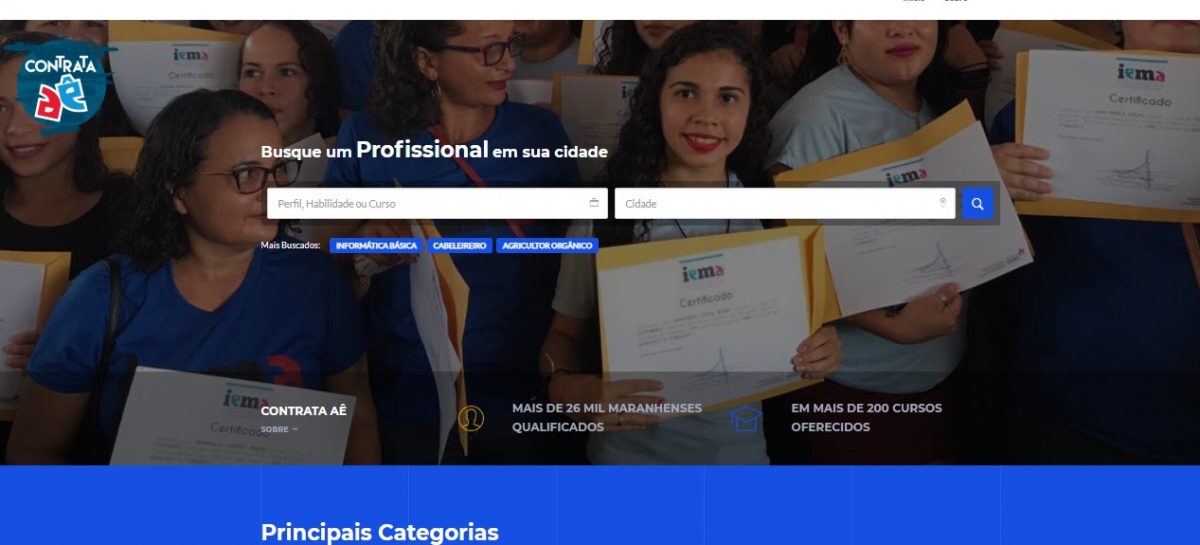Click the Em mais de 200 cursos text
Viewport: 1200px width, 545px height.
tap(866, 417)
